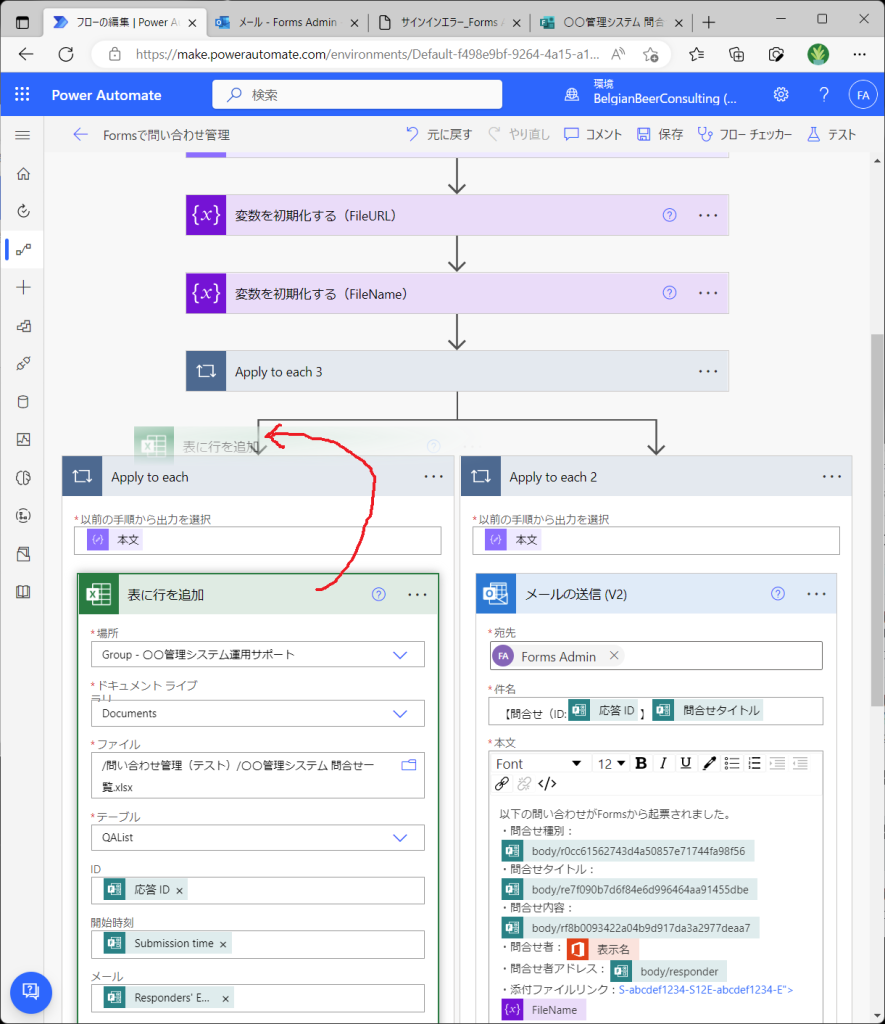Viewport: 885px width, 1024px height.
Task: Open the Font family dropdown
Action: point(538,763)
